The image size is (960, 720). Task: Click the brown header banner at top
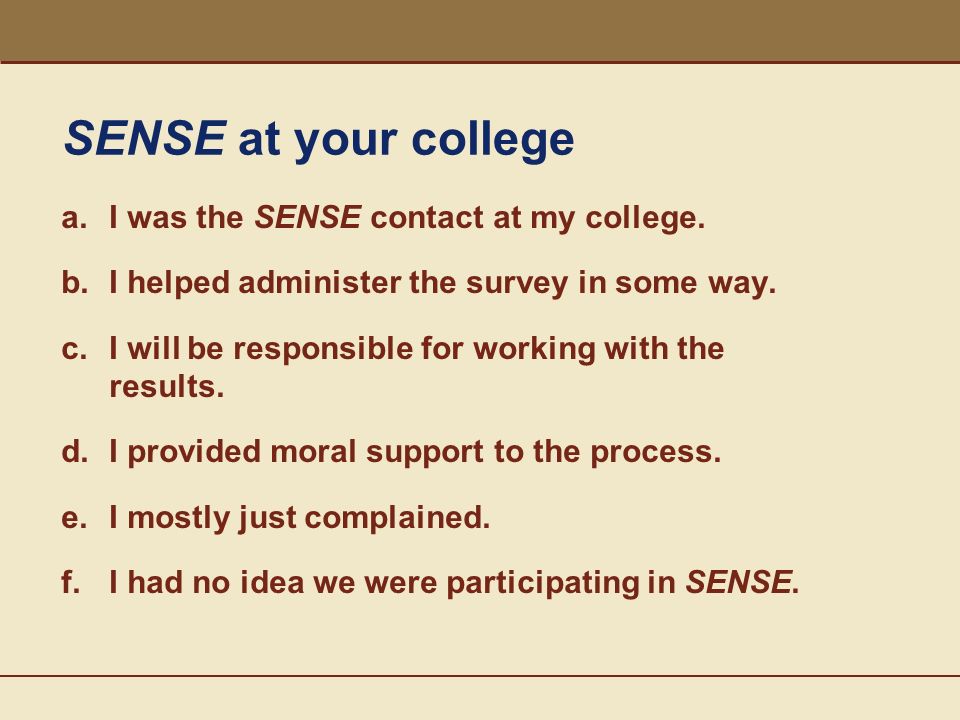480,31
